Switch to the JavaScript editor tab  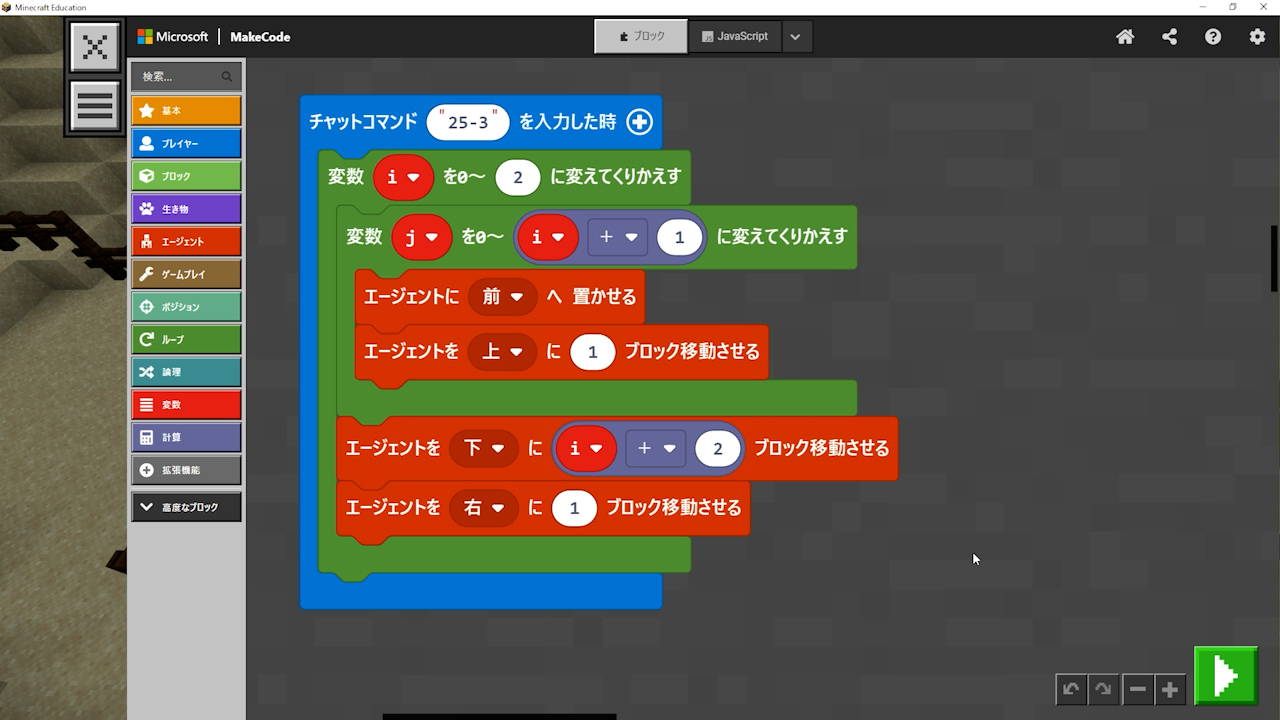pyautogui.click(x=734, y=36)
